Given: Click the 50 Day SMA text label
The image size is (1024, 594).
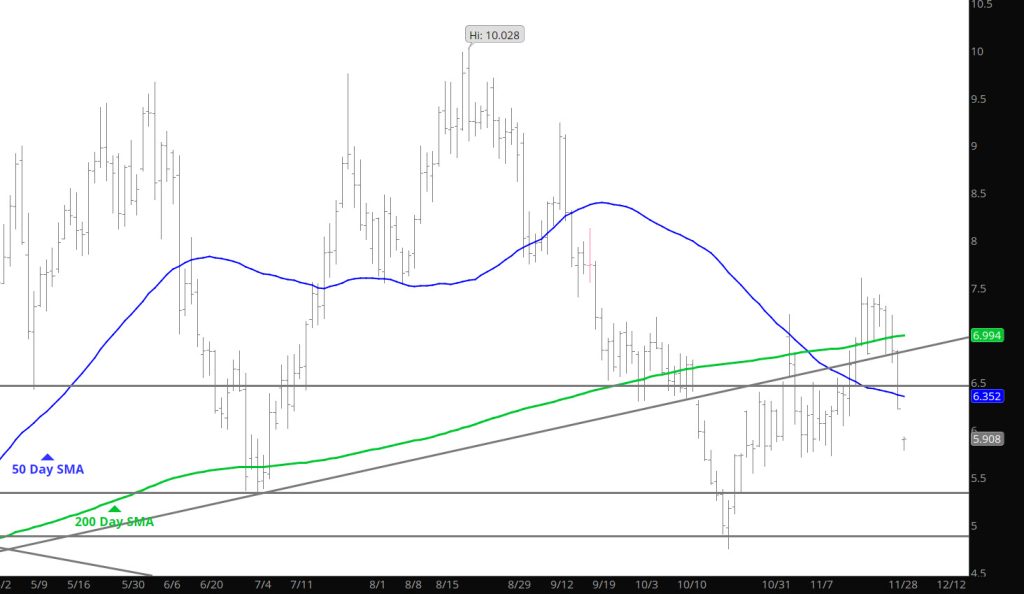Looking at the screenshot, I should coord(47,469).
